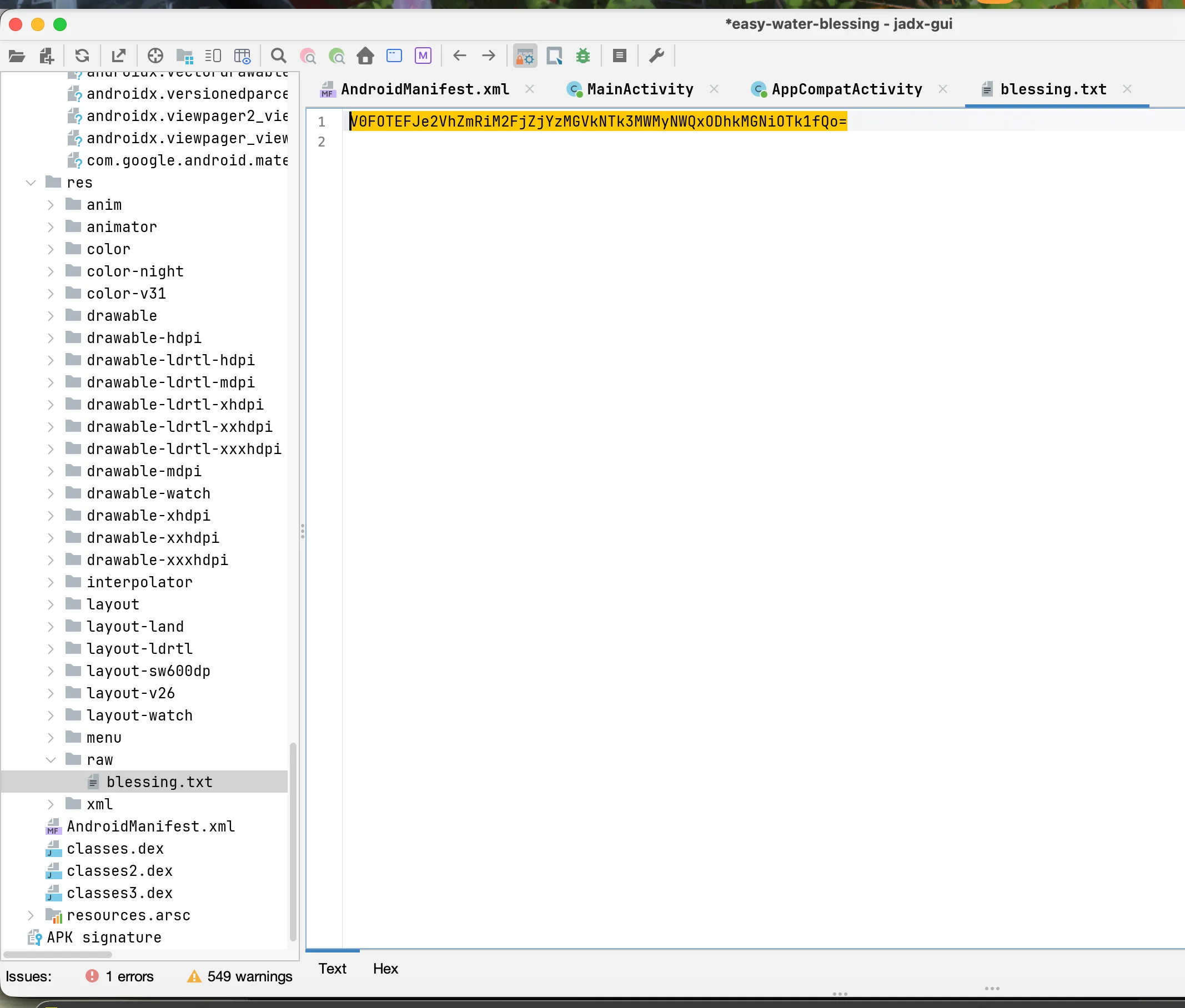
Task: Select classes2.dex in the tree
Action: (119, 870)
